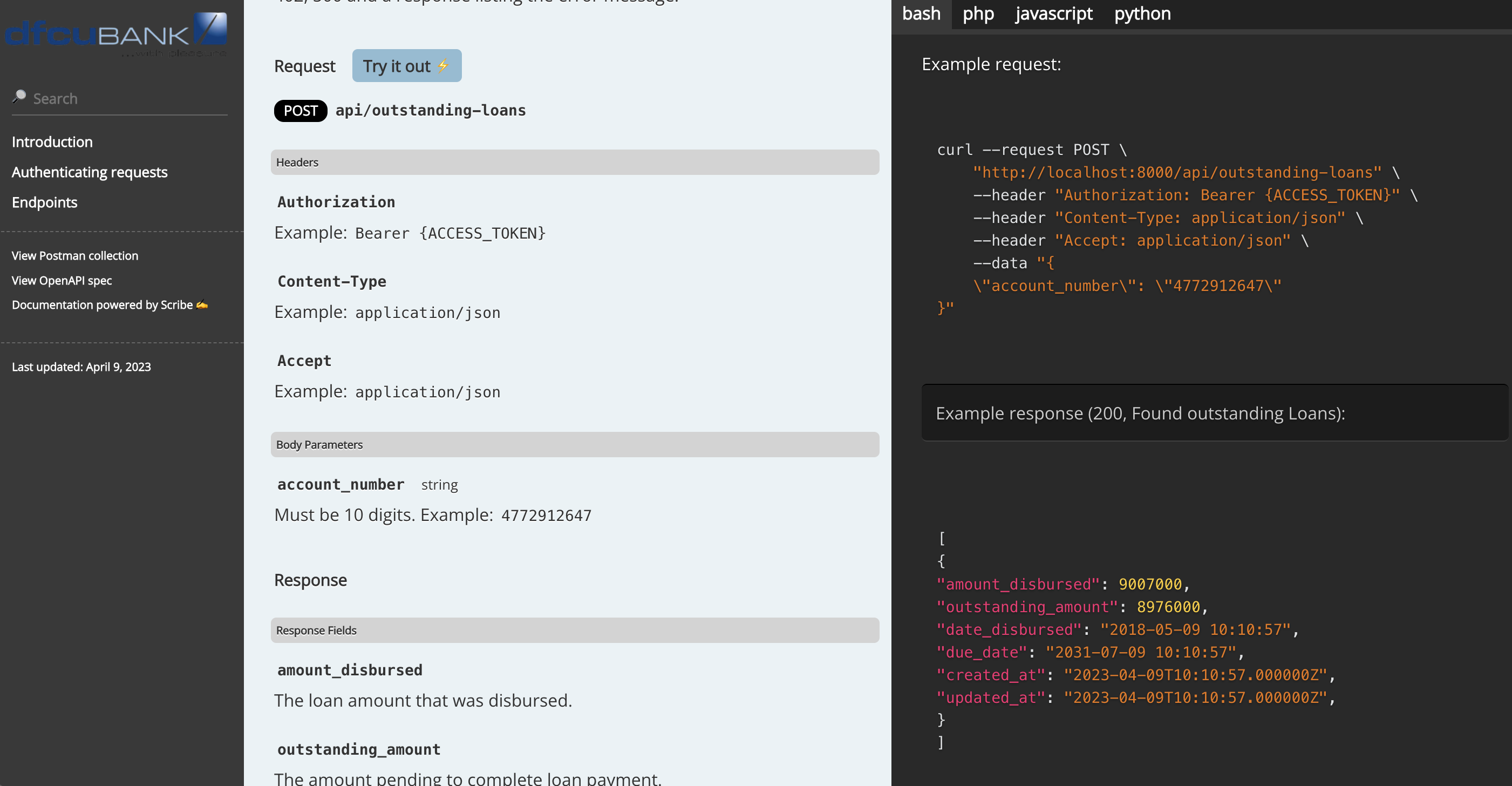Click the dfcu Bank logo
1512x786 pixels.
(116, 34)
